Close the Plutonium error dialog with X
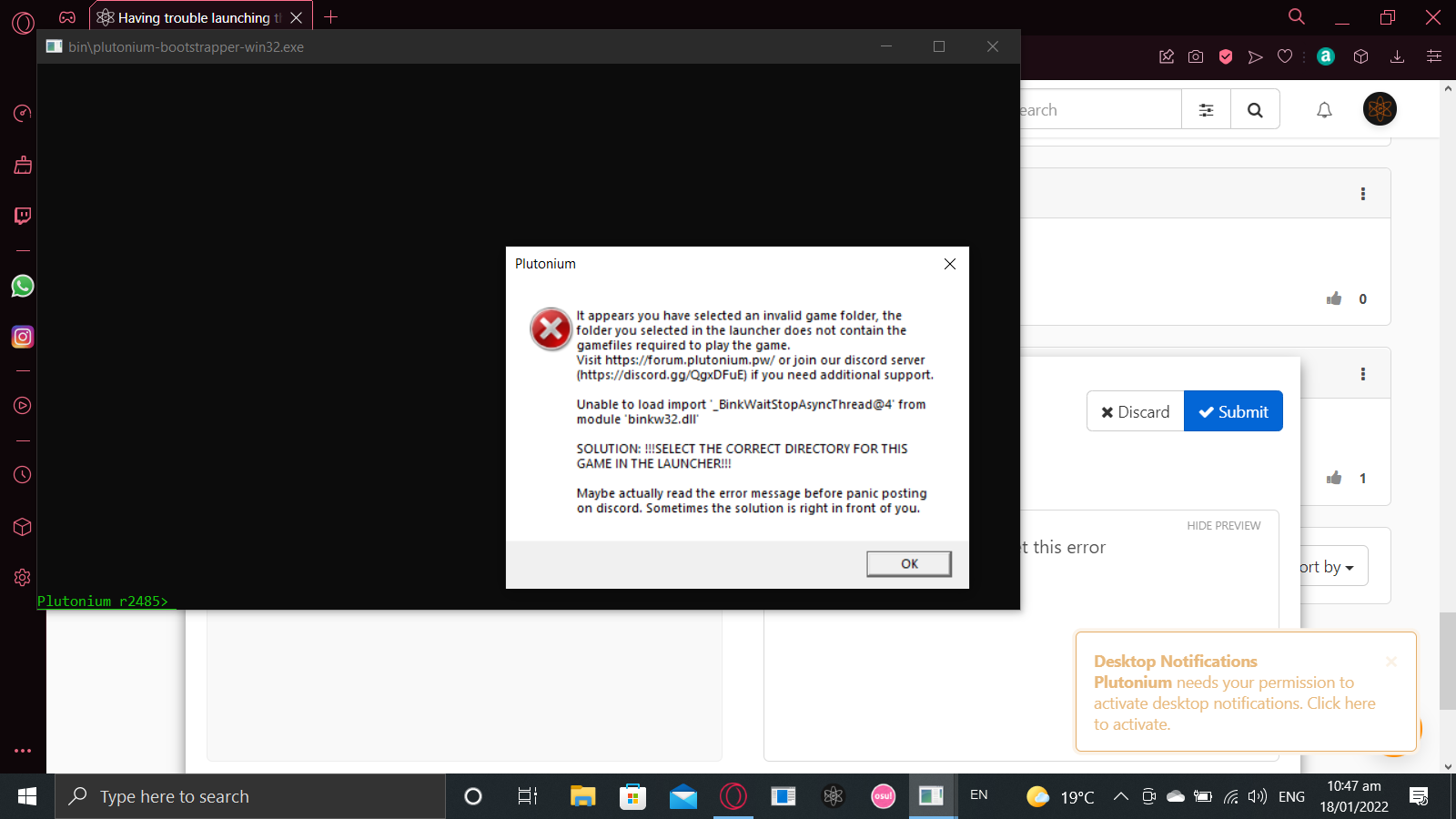 (x=949, y=264)
